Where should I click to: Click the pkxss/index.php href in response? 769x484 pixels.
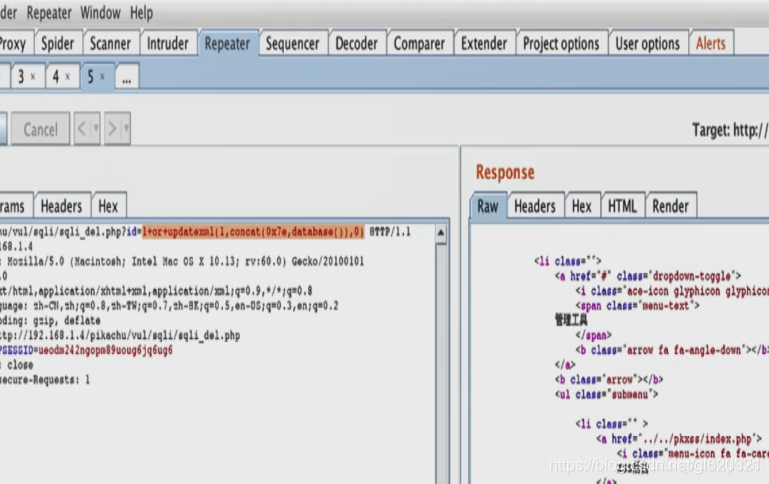point(679,439)
